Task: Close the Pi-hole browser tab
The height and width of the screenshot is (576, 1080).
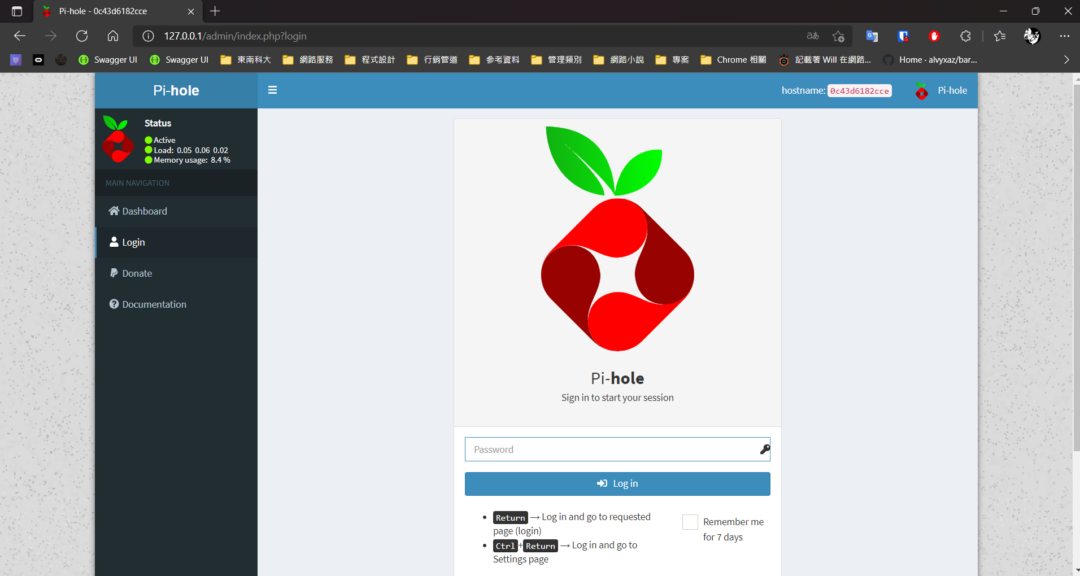Action: click(x=191, y=11)
